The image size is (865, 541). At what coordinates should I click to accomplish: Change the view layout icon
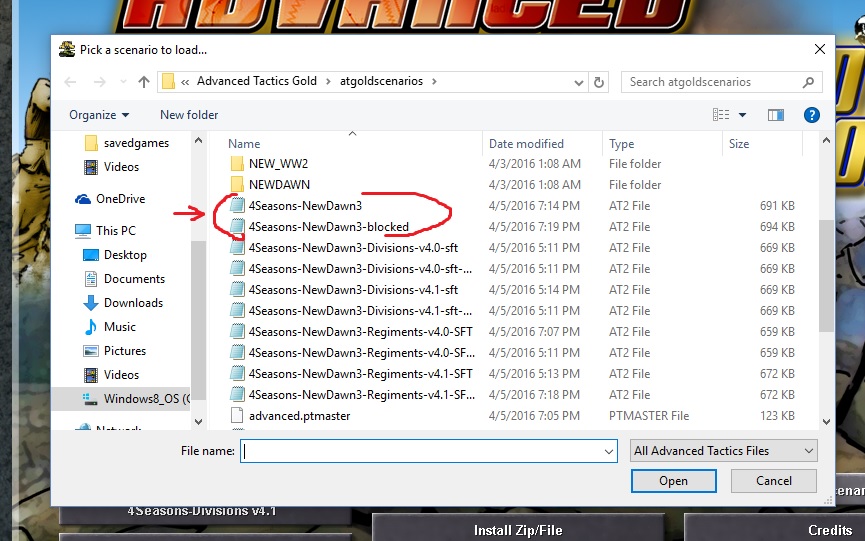[x=721, y=115]
